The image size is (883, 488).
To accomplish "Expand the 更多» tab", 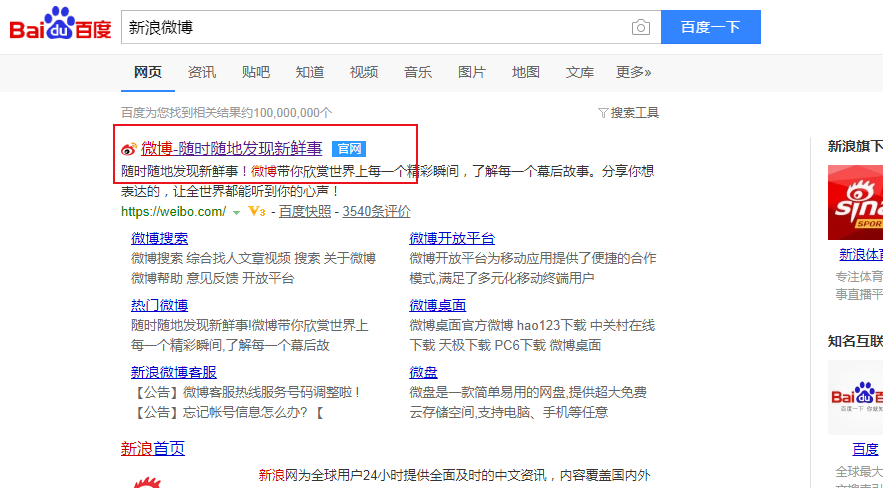I will 634,72.
